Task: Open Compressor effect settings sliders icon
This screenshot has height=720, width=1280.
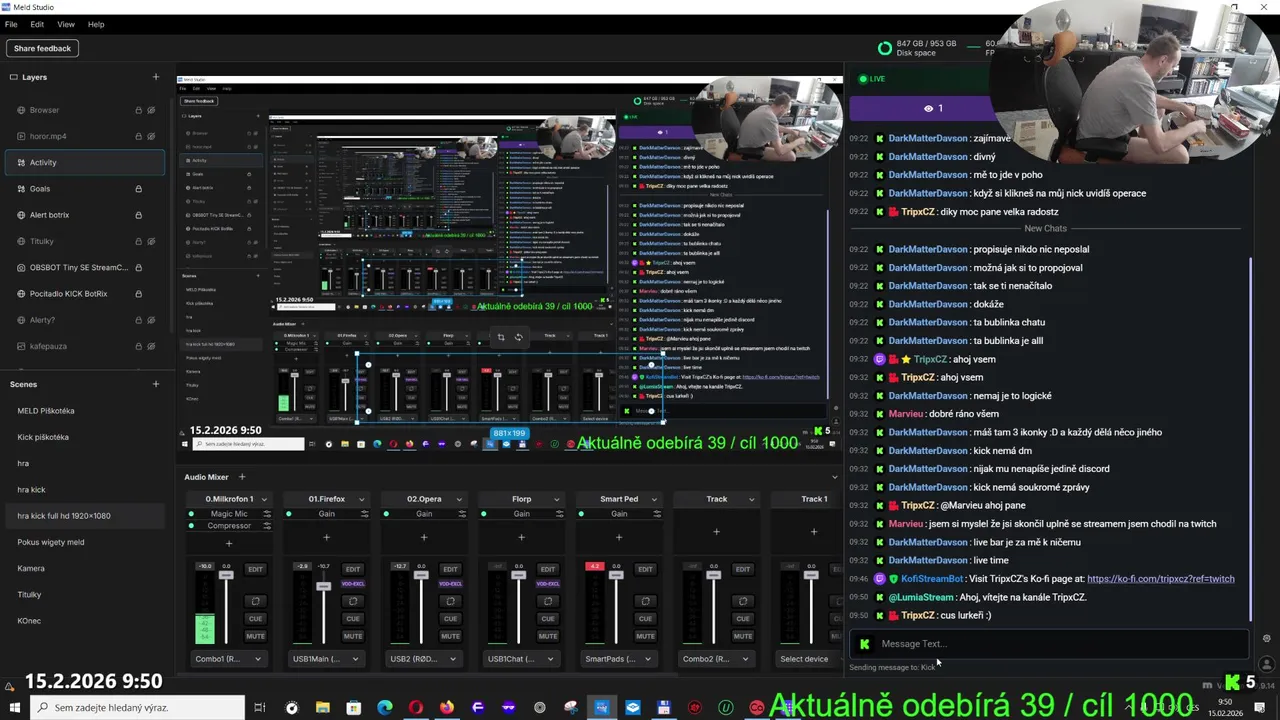Action: (x=267, y=526)
